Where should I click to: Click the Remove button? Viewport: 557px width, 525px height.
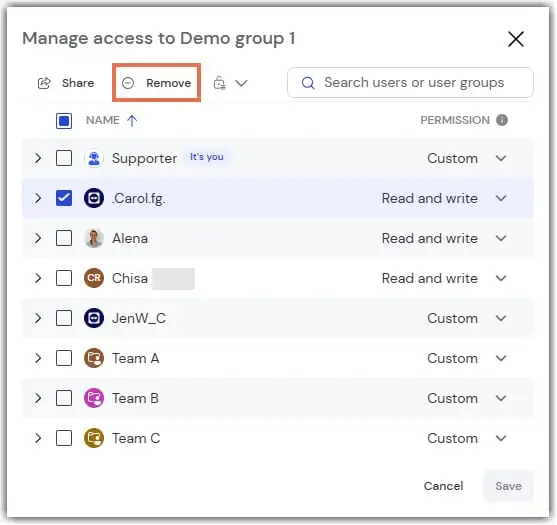tap(157, 83)
